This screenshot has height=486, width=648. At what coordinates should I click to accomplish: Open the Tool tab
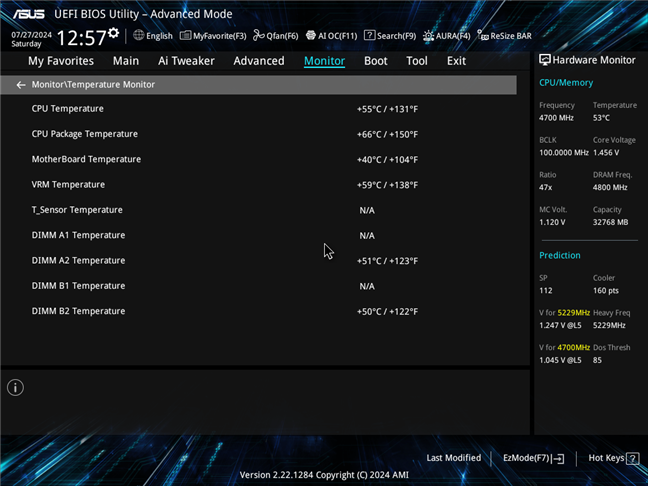tap(417, 61)
